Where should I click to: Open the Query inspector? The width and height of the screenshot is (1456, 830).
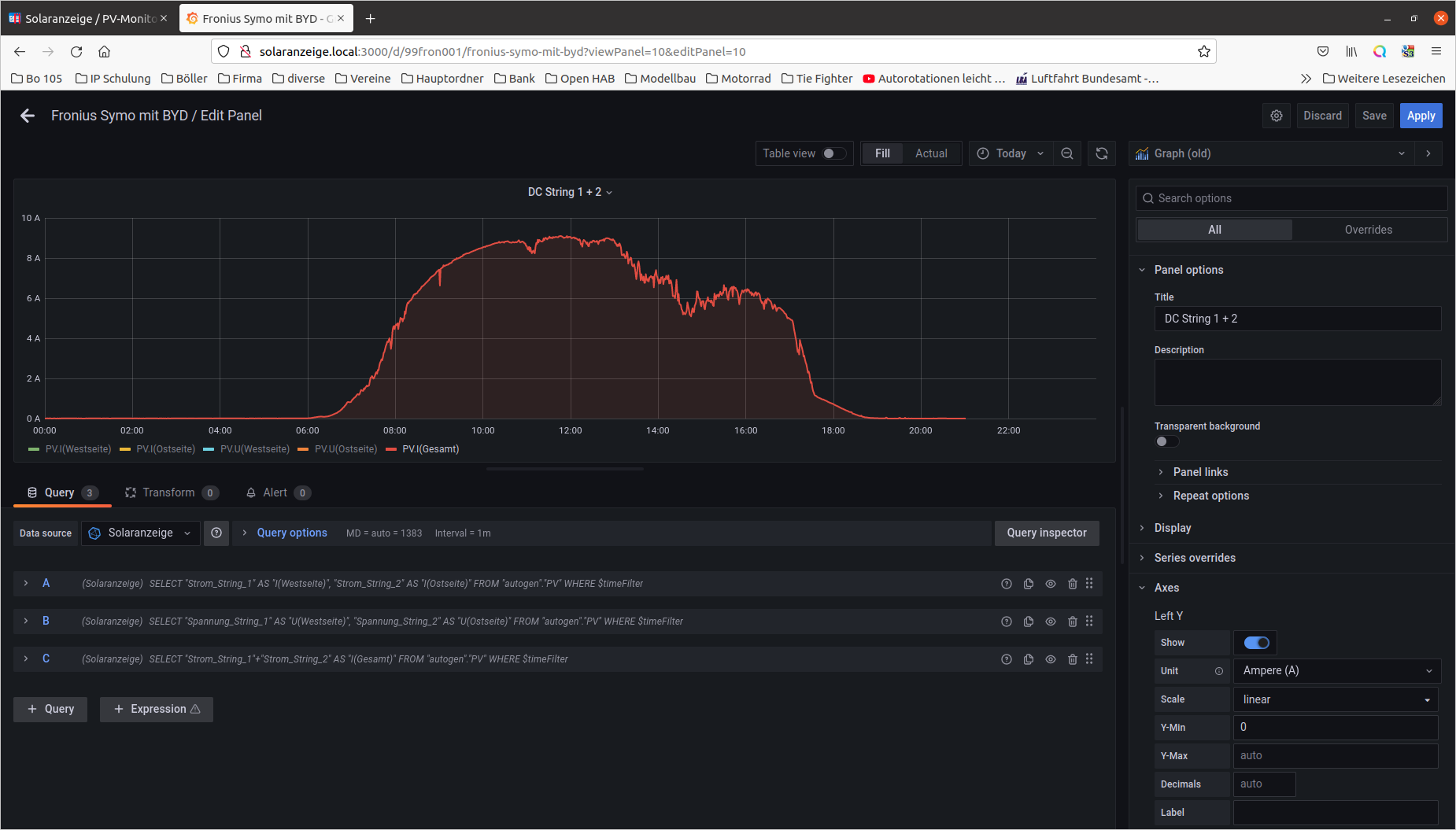coord(1046,533)
